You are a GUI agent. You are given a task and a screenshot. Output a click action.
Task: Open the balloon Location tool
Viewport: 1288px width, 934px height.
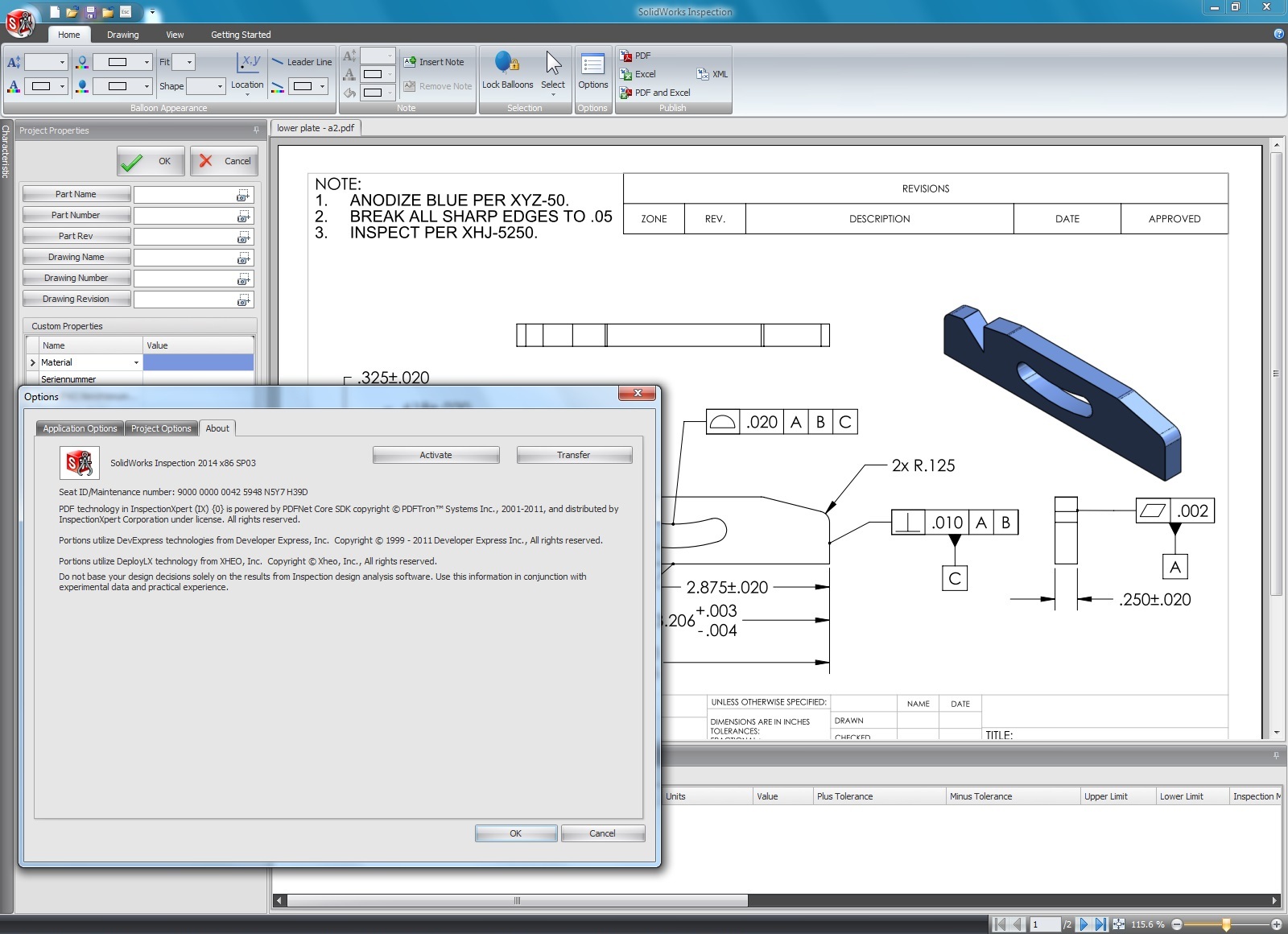[247, 72]
